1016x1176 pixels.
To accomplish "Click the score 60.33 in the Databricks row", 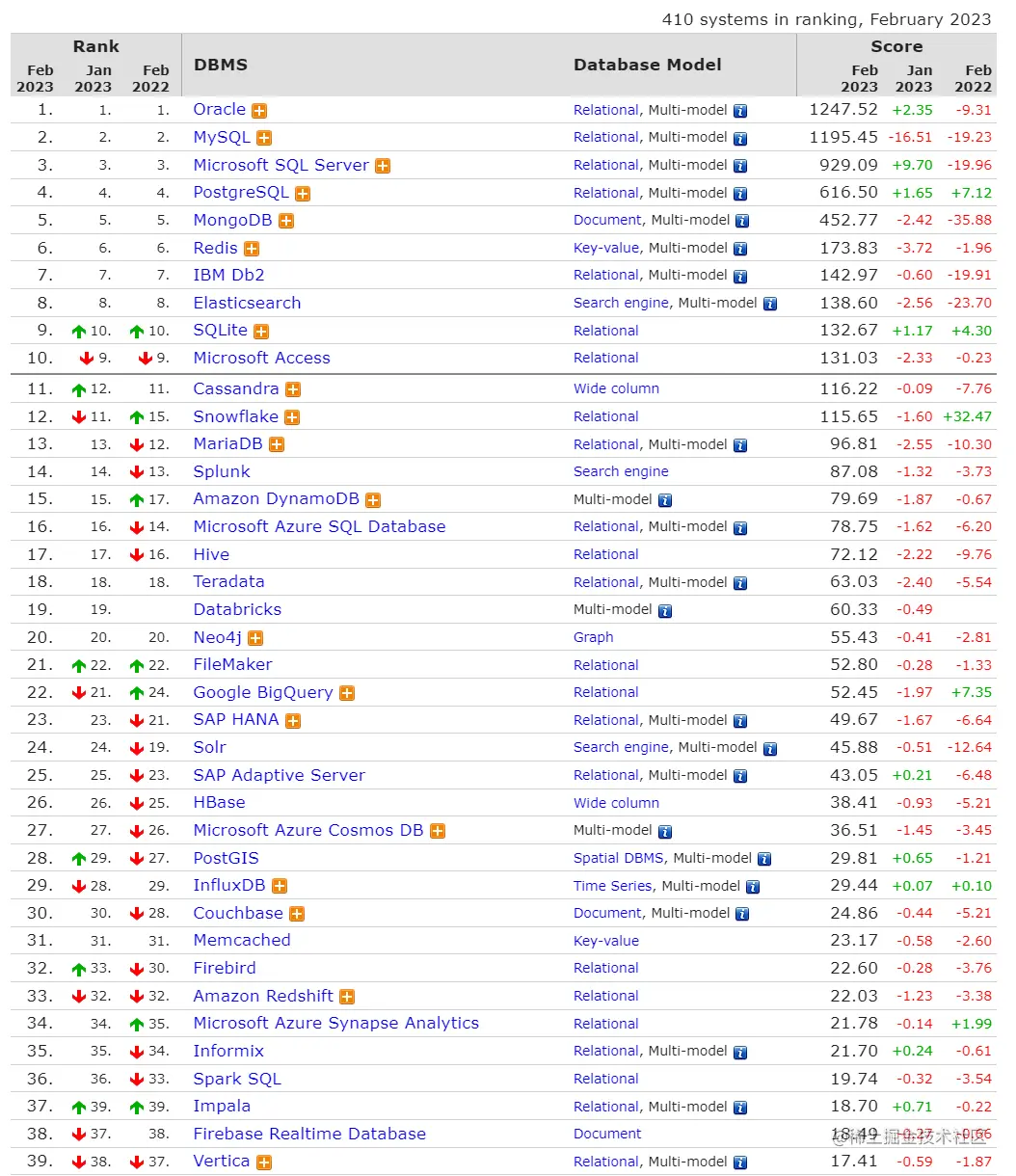I will (854, 609).
